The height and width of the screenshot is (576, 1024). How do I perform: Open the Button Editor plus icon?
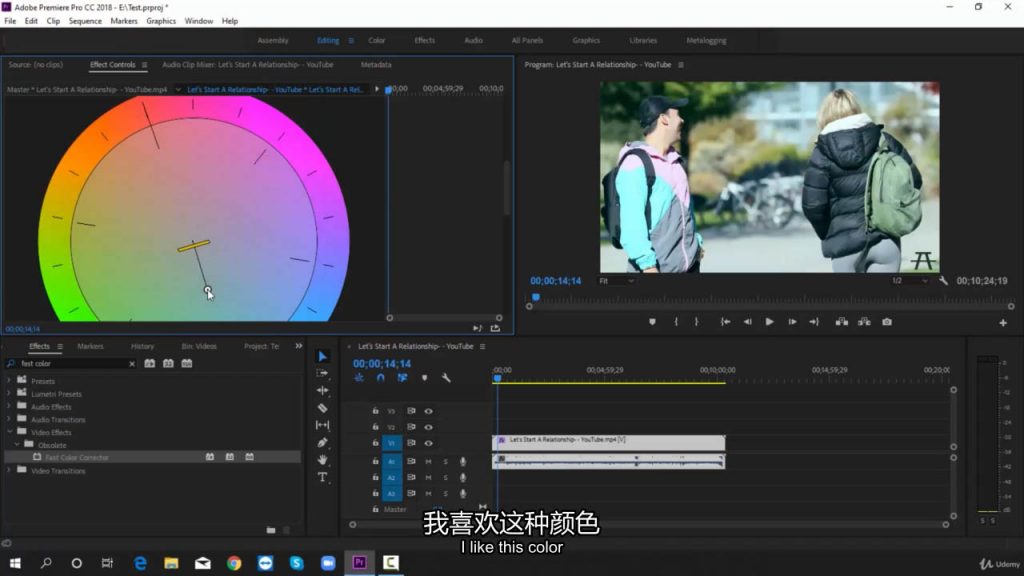coord(1003,323)
